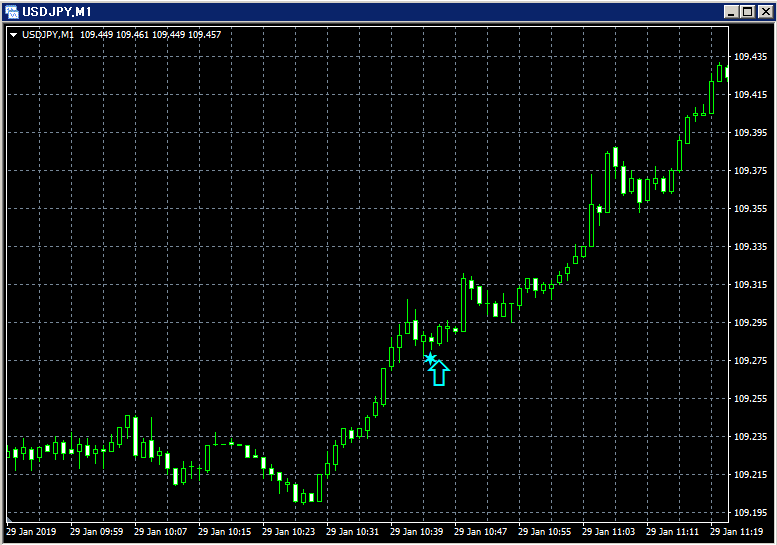Click the 29 Jan 11:03 time label
The width and height of the screenshot is (777, 545).
coord(608,532)
